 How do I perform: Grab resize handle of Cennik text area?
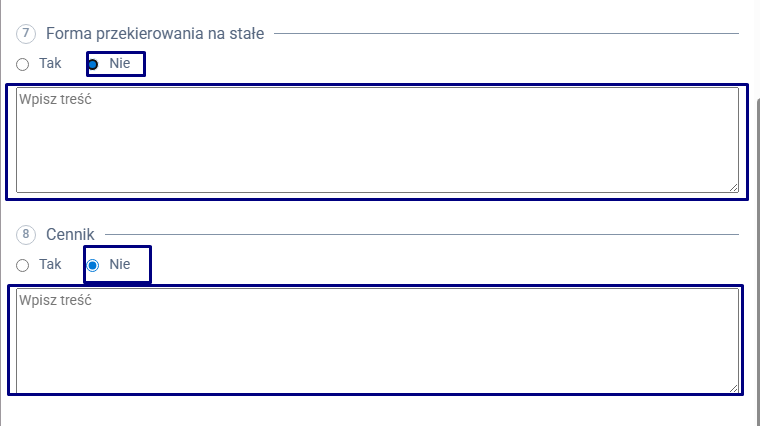(733, 387)
